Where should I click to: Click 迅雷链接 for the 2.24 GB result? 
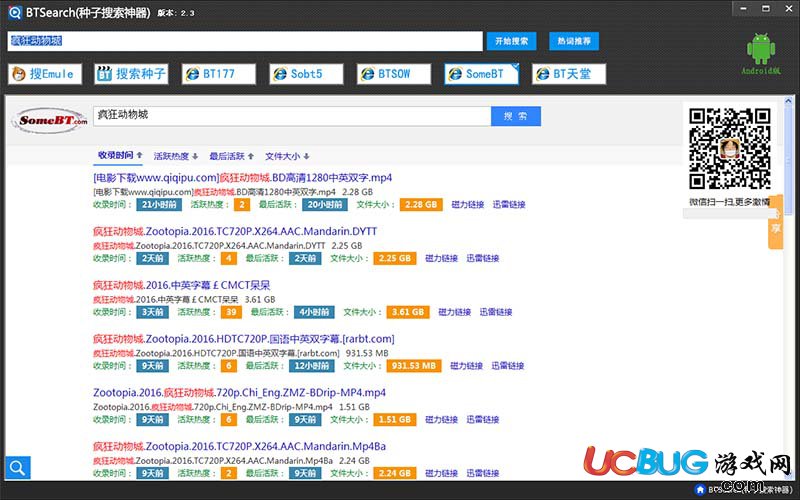coord(483,473)
